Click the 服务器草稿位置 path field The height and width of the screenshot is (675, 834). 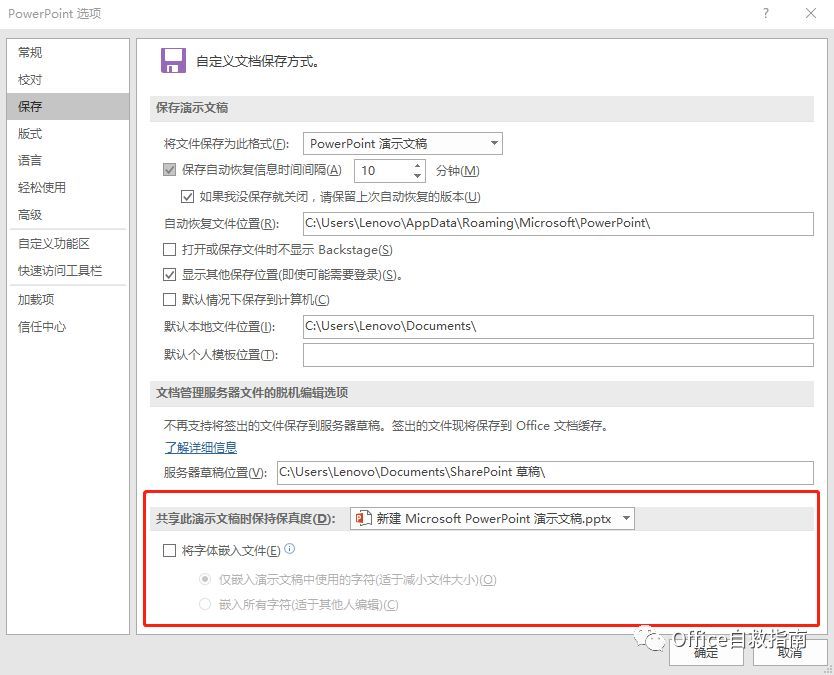coord(545,472)
